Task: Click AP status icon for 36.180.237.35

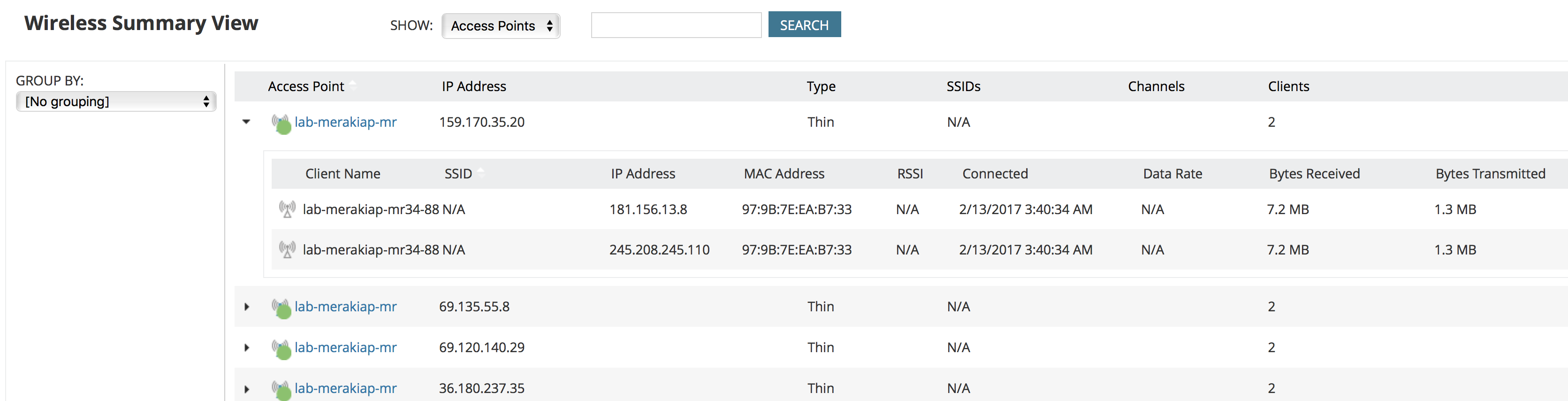Action: point(281,389)
